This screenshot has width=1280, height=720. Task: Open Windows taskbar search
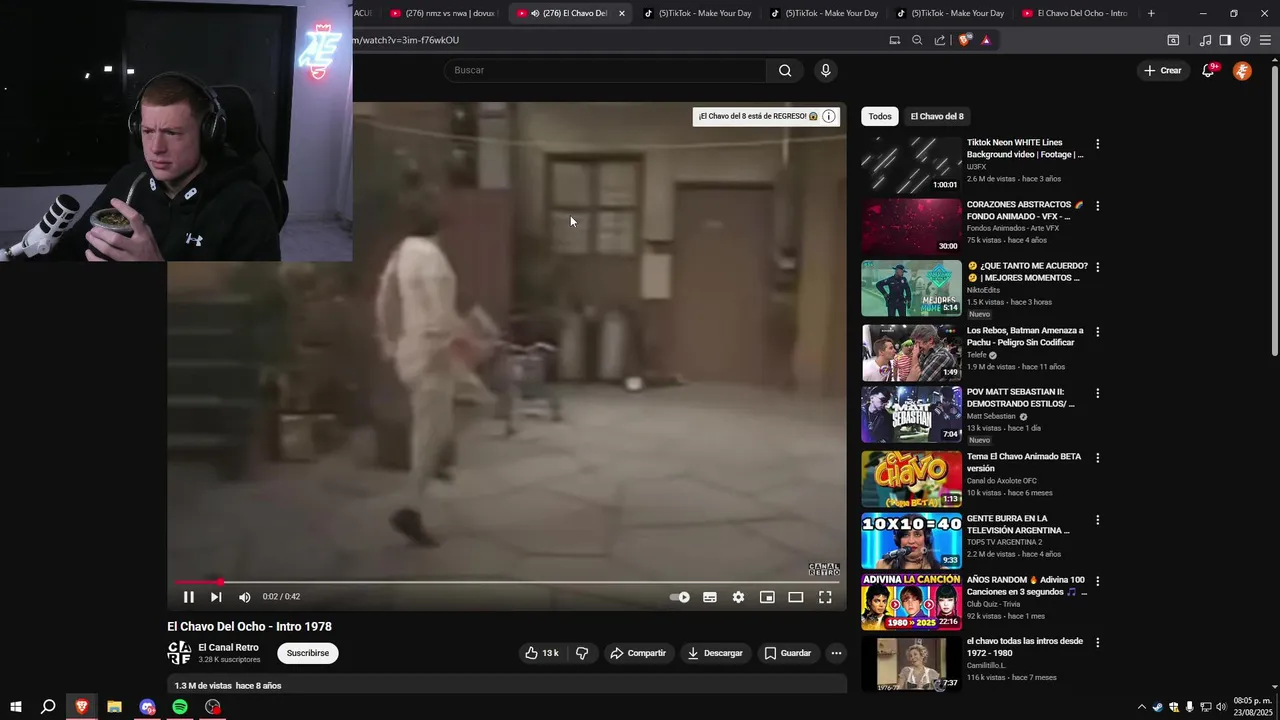pos(48,707)
